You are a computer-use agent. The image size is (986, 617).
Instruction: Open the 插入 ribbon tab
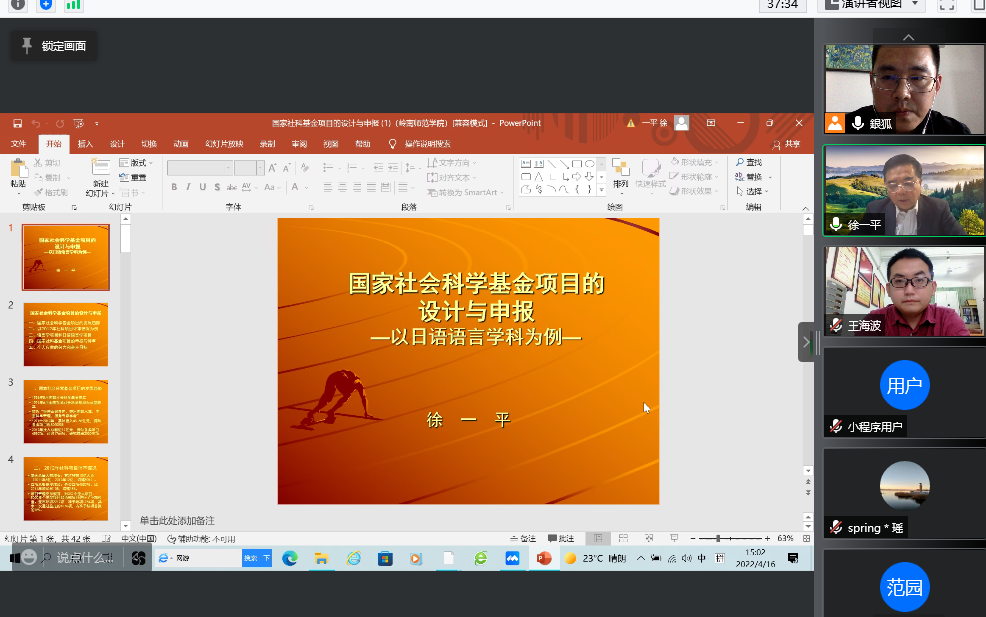[85, 144]
